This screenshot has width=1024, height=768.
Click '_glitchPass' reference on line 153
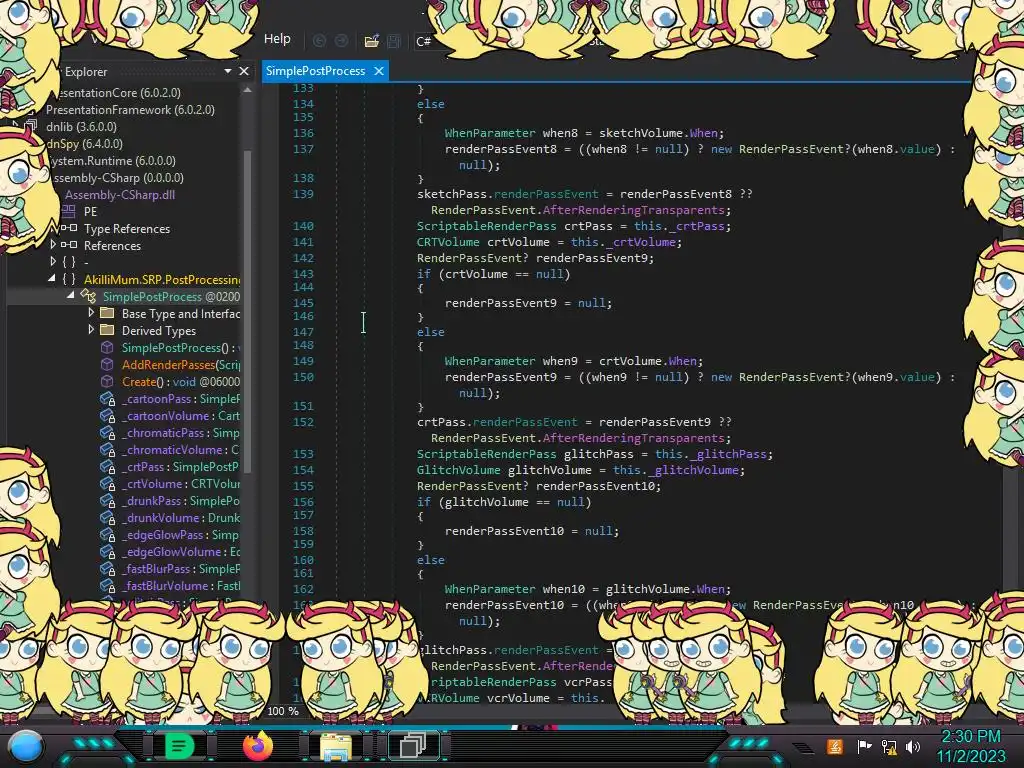729,454
